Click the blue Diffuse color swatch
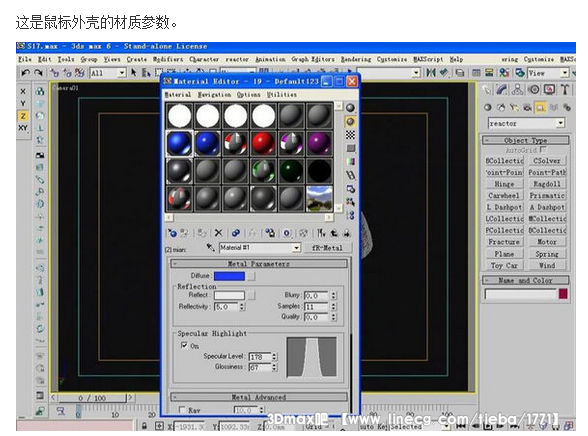The height and width of the screenshot is (436, 588). pos(229,276)
